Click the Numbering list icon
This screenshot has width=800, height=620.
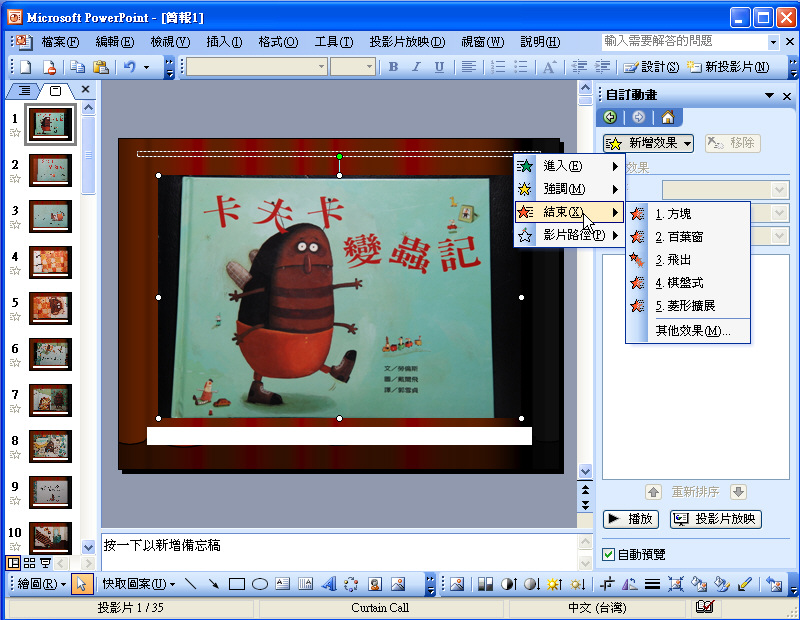(497, 67)
